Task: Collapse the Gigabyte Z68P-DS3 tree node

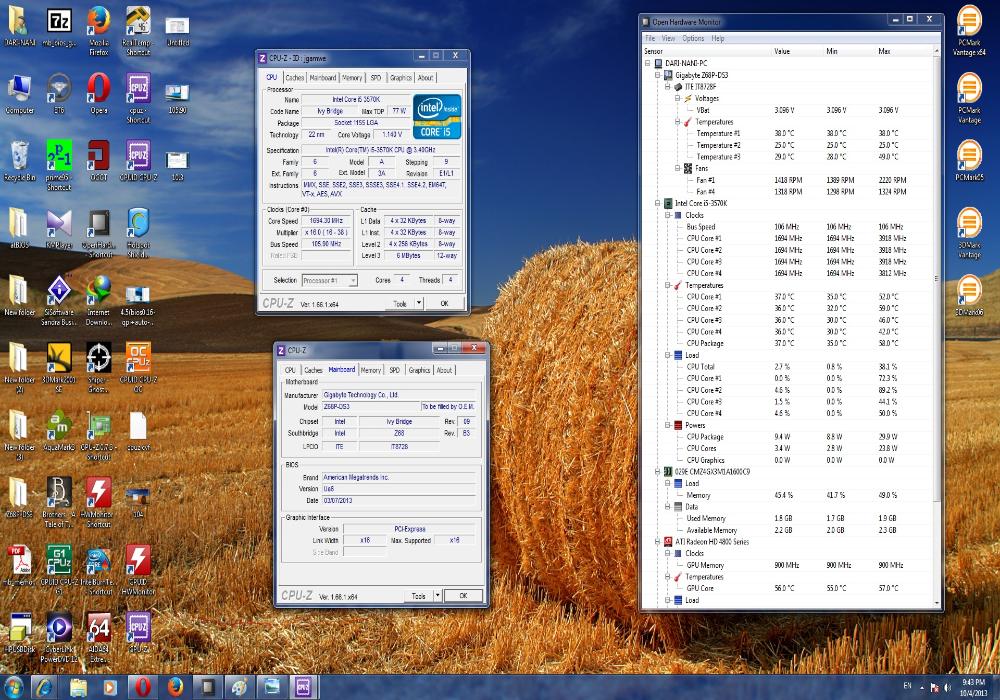Action: (x=658, y=75)
